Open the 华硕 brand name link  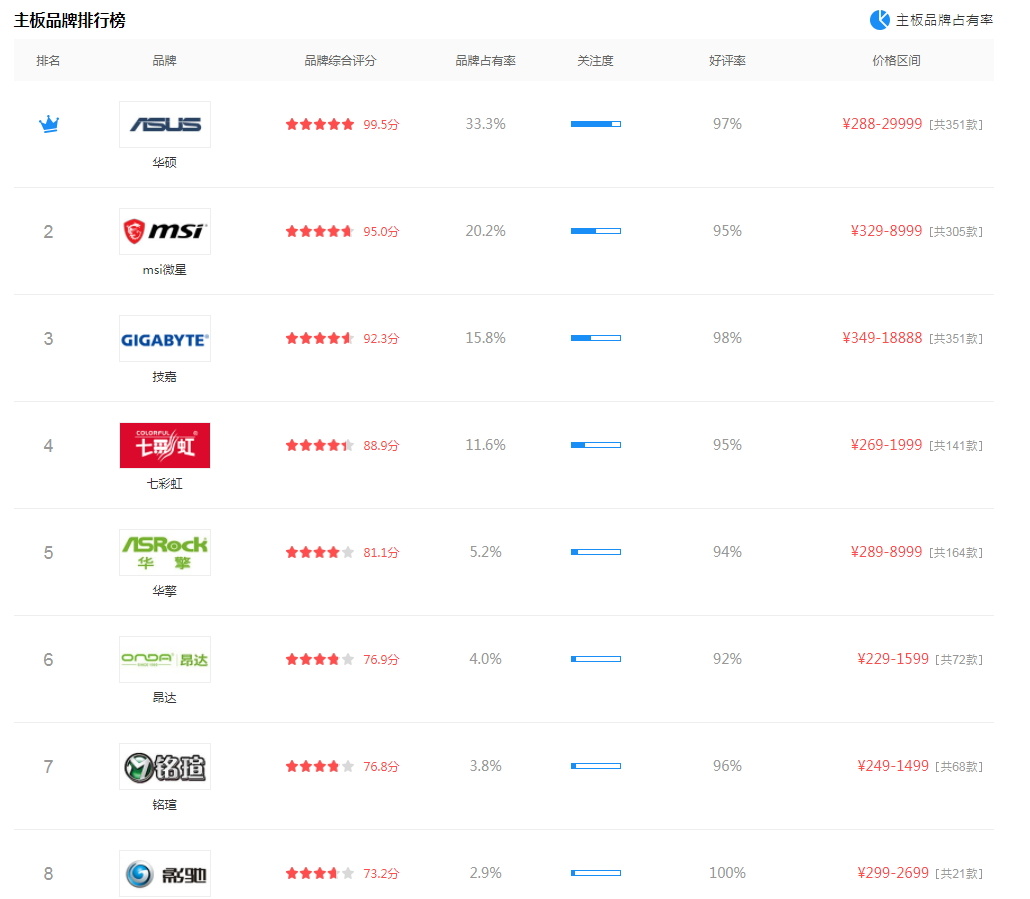(164, 162)
